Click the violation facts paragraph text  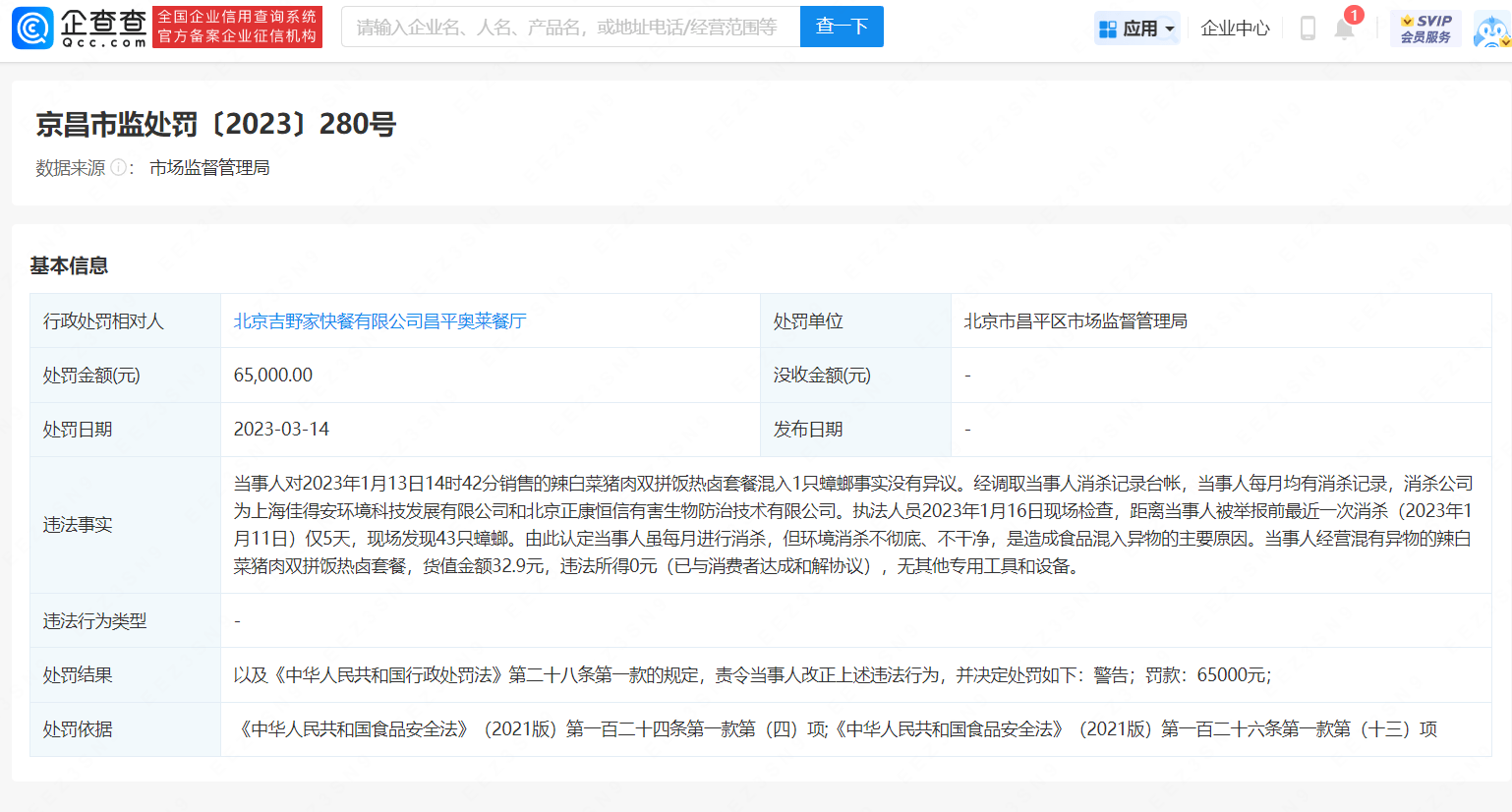pos(853,525)
